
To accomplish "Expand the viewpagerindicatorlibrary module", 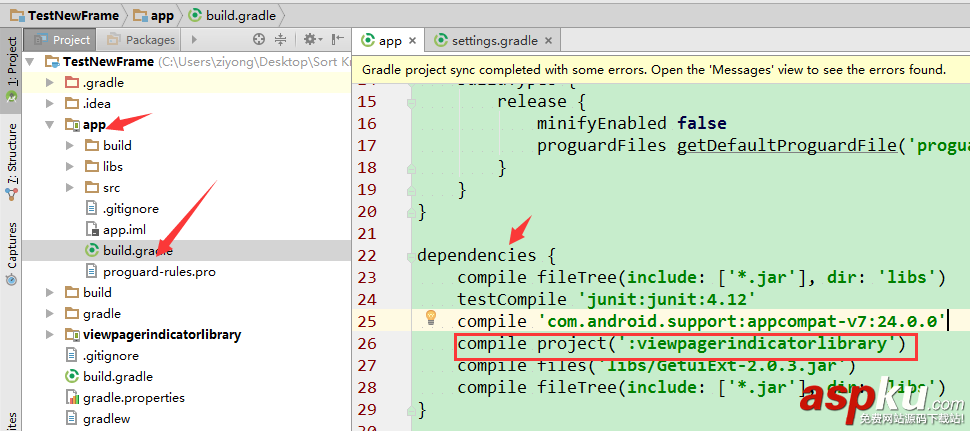I will [50, 335].
